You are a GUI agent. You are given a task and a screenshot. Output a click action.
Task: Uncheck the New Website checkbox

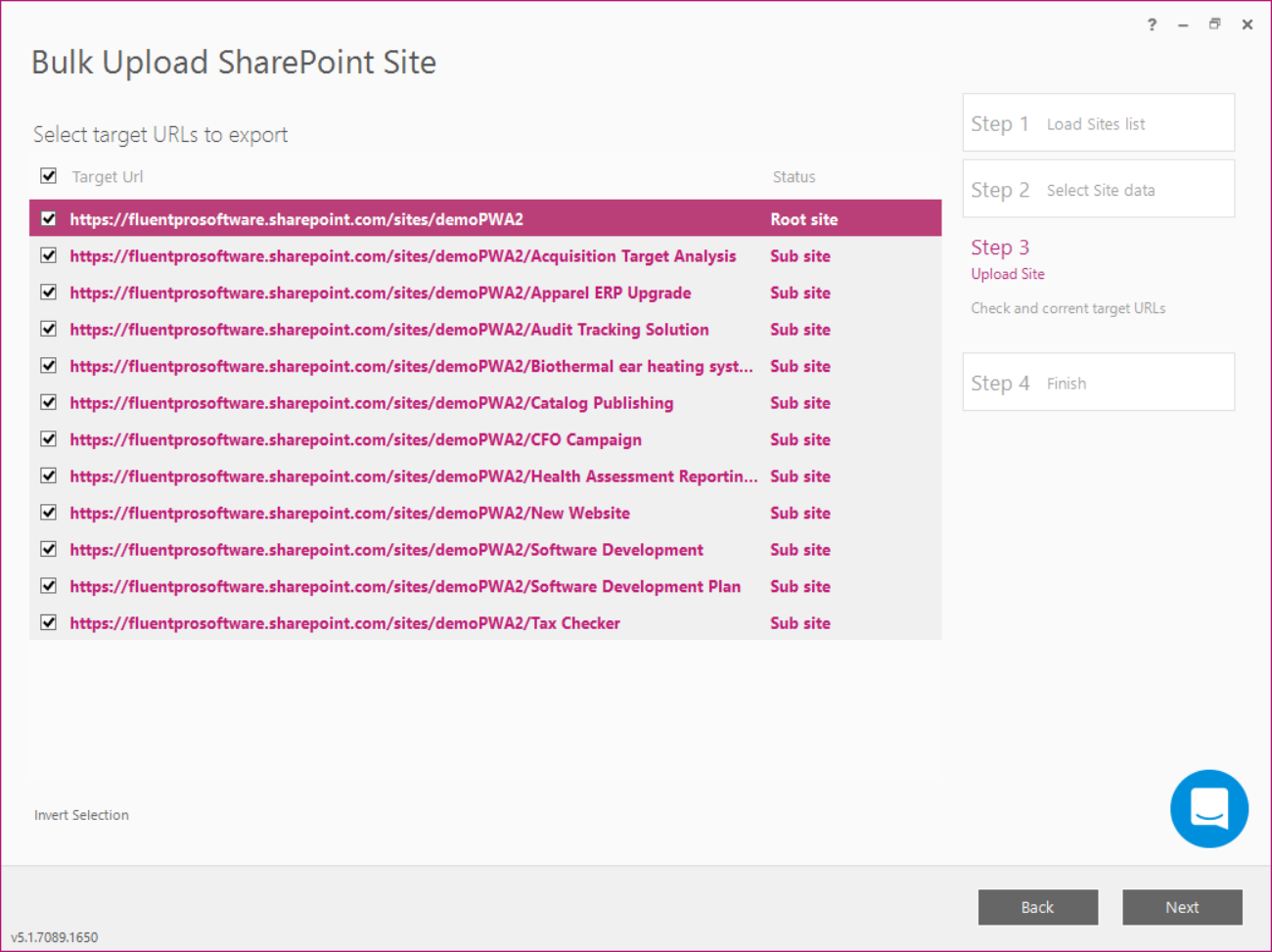48,513
